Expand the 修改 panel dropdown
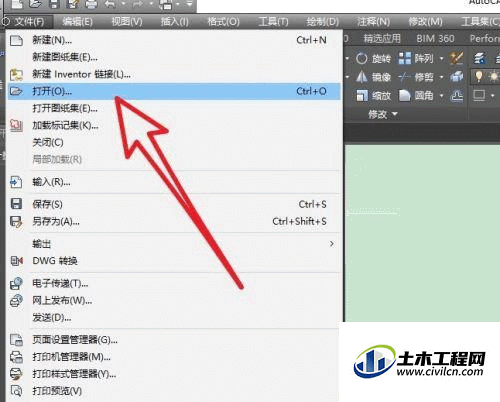The height and width of the screenshot is (402, 500). coord(383,115)
